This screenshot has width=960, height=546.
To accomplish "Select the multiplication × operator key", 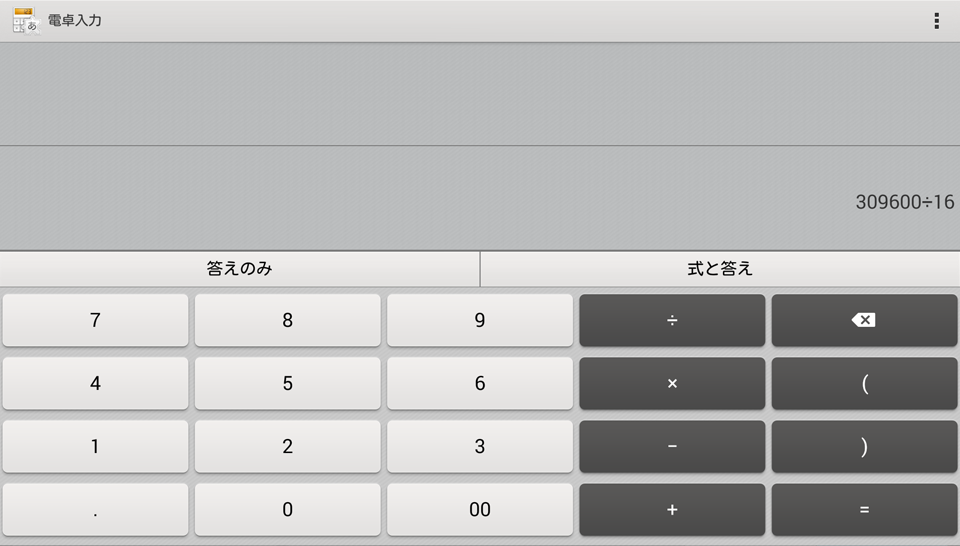I will (672, 383).
